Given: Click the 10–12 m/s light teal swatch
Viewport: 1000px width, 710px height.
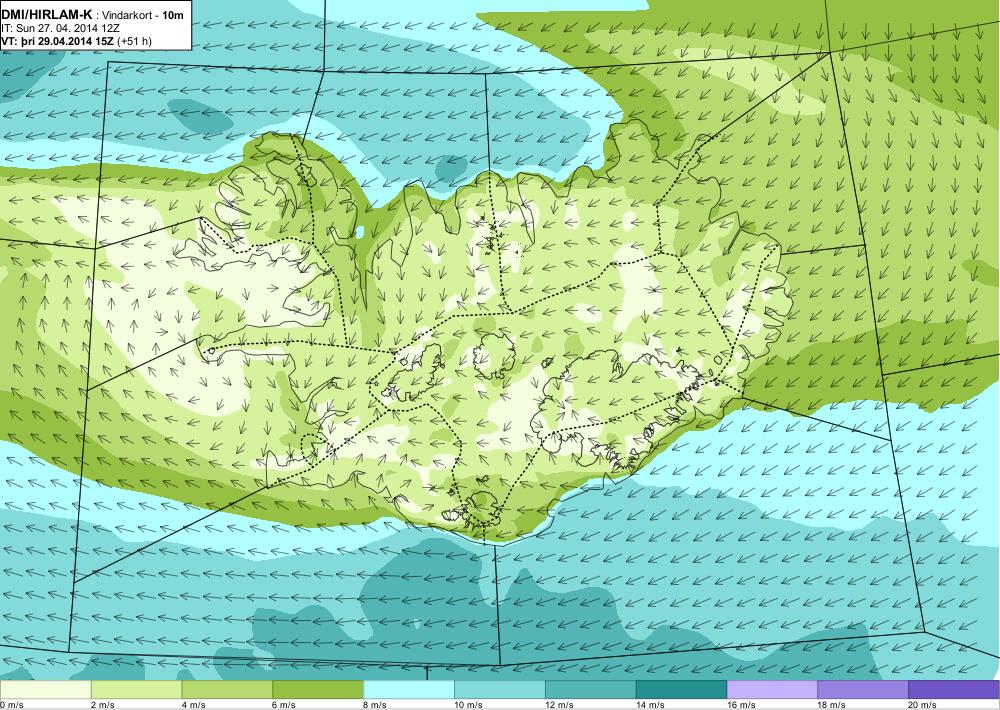Looking at the screenshot, I should click(x=499, y=690).
